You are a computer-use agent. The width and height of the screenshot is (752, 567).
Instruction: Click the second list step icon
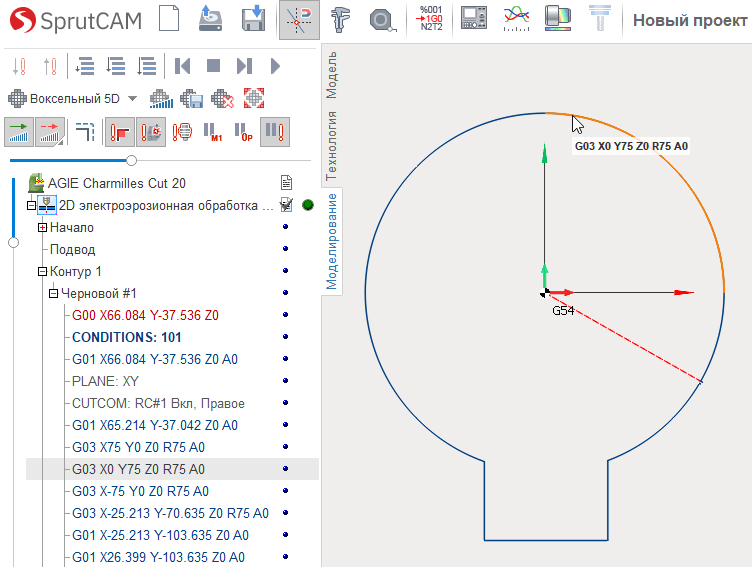pos(115,66)
